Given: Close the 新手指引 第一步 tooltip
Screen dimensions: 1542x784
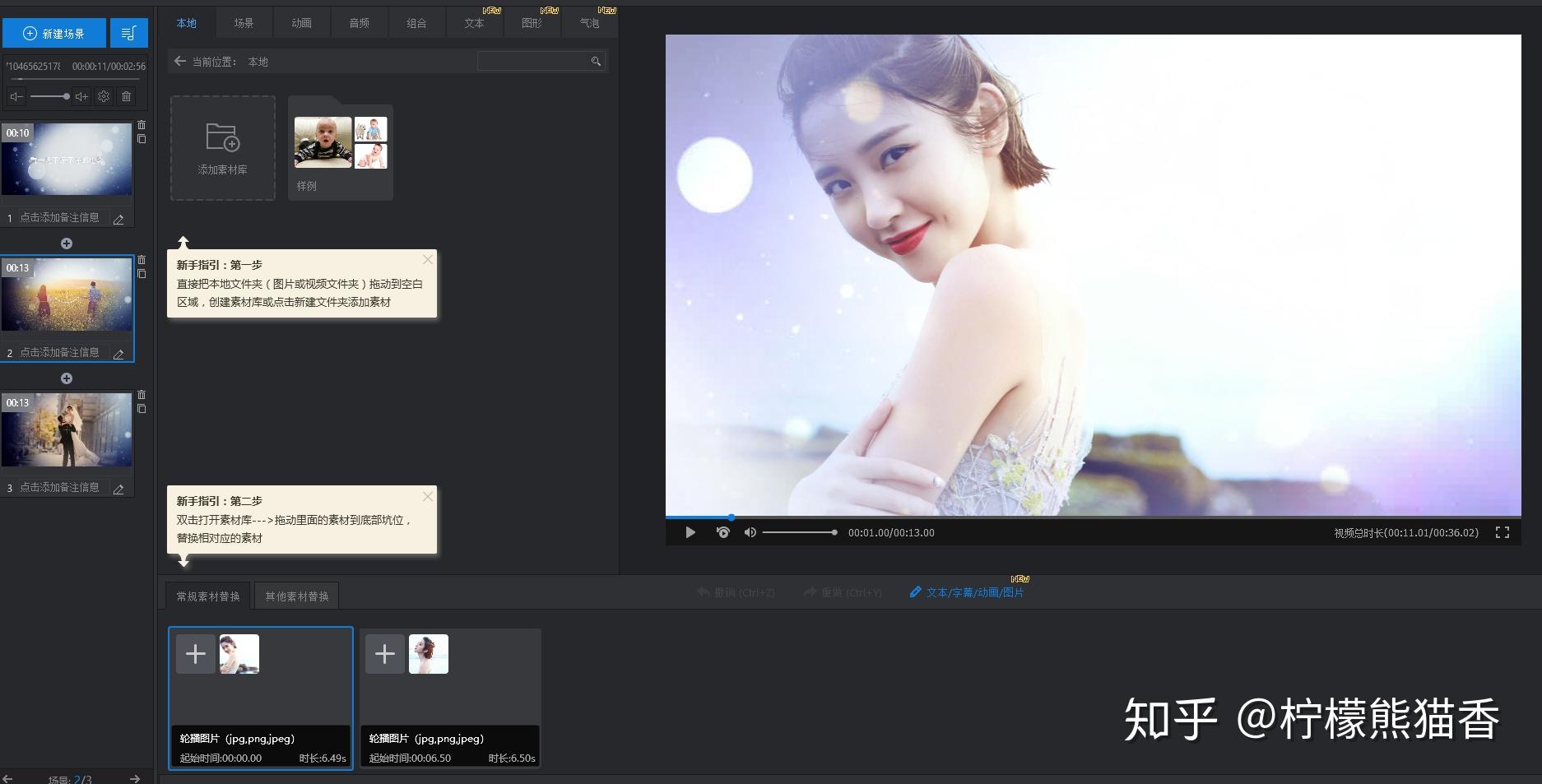Looking at the screenshot, I should point(427,260).
